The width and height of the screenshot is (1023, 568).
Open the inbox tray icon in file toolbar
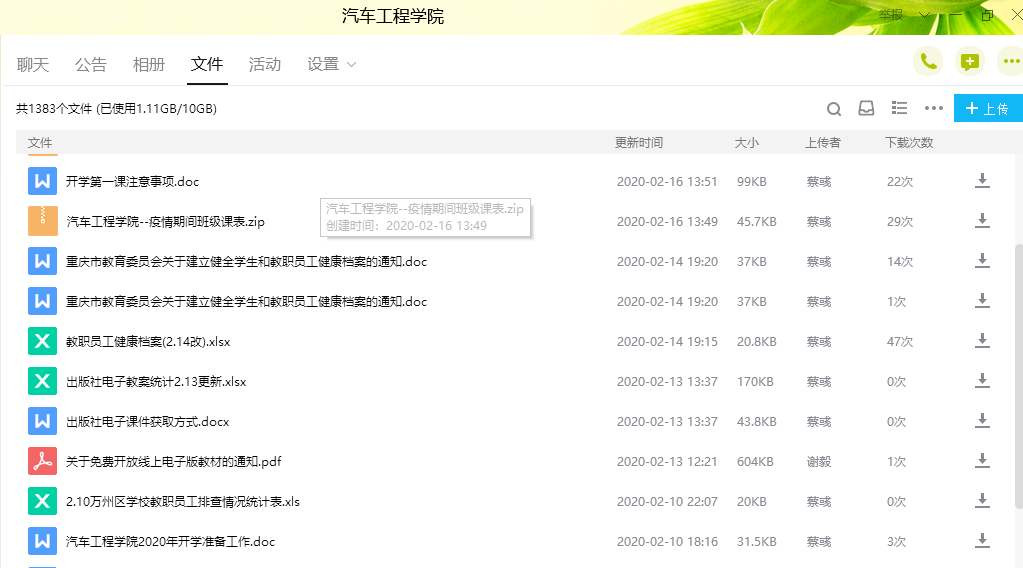[866, 109]
